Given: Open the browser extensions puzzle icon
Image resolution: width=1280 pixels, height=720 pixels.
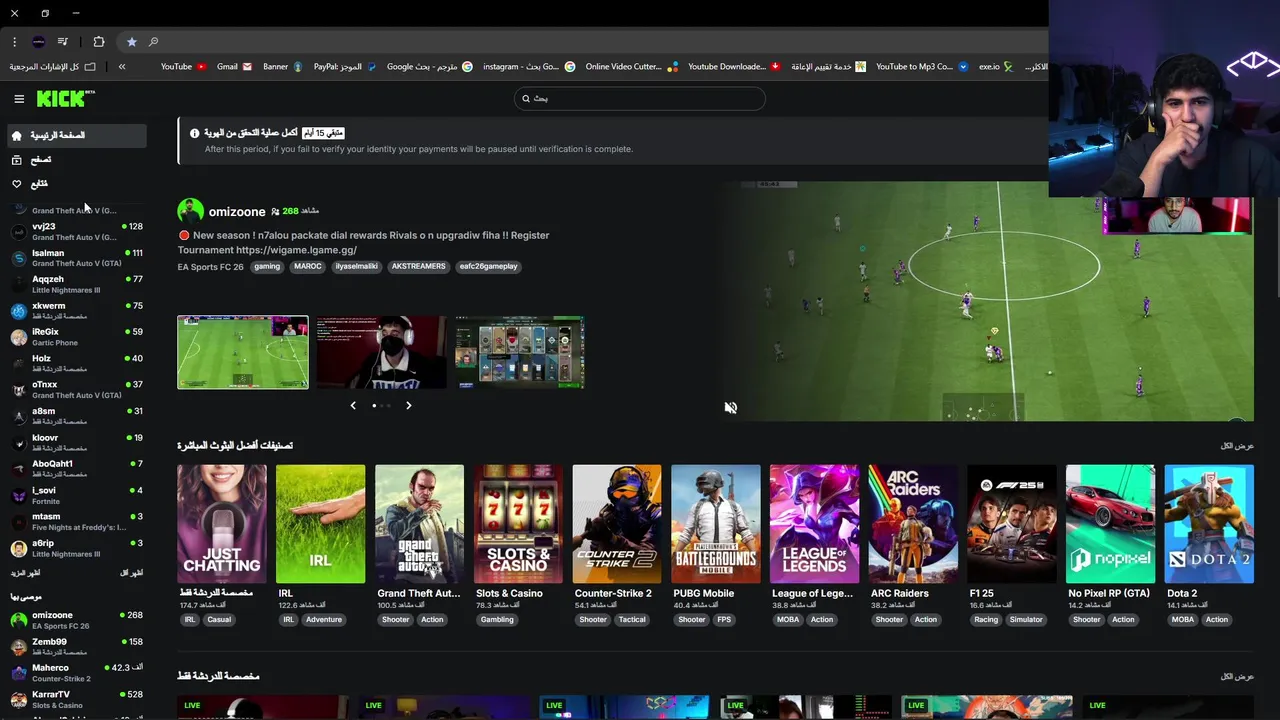Looking at the screenshot, I should pyautogui.click(x=98, y=42).
